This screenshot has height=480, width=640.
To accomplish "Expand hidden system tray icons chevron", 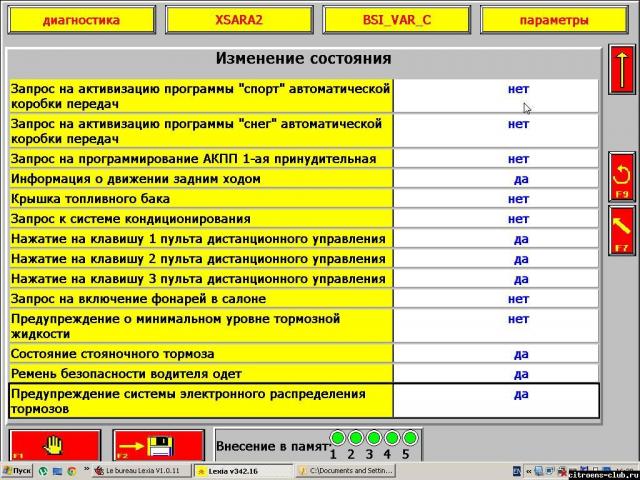I will (529, 471).
